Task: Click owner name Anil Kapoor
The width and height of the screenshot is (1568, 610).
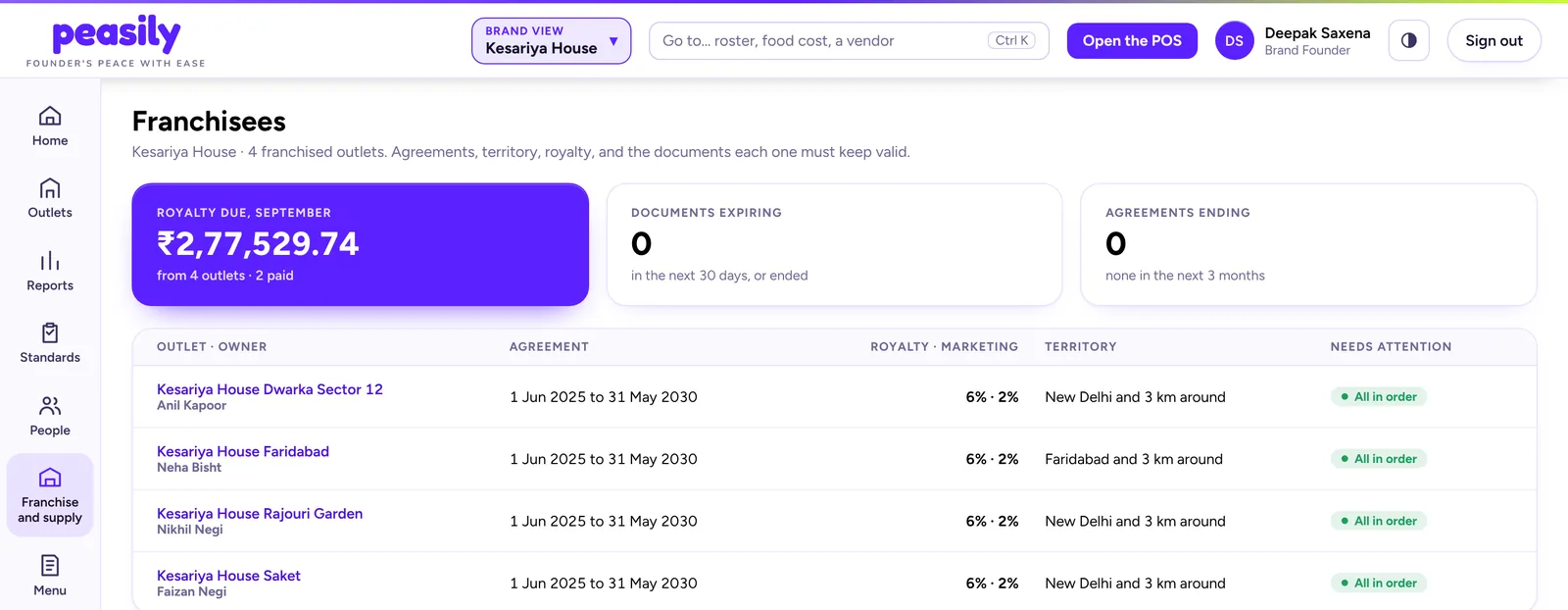Action: coord(191,406)
